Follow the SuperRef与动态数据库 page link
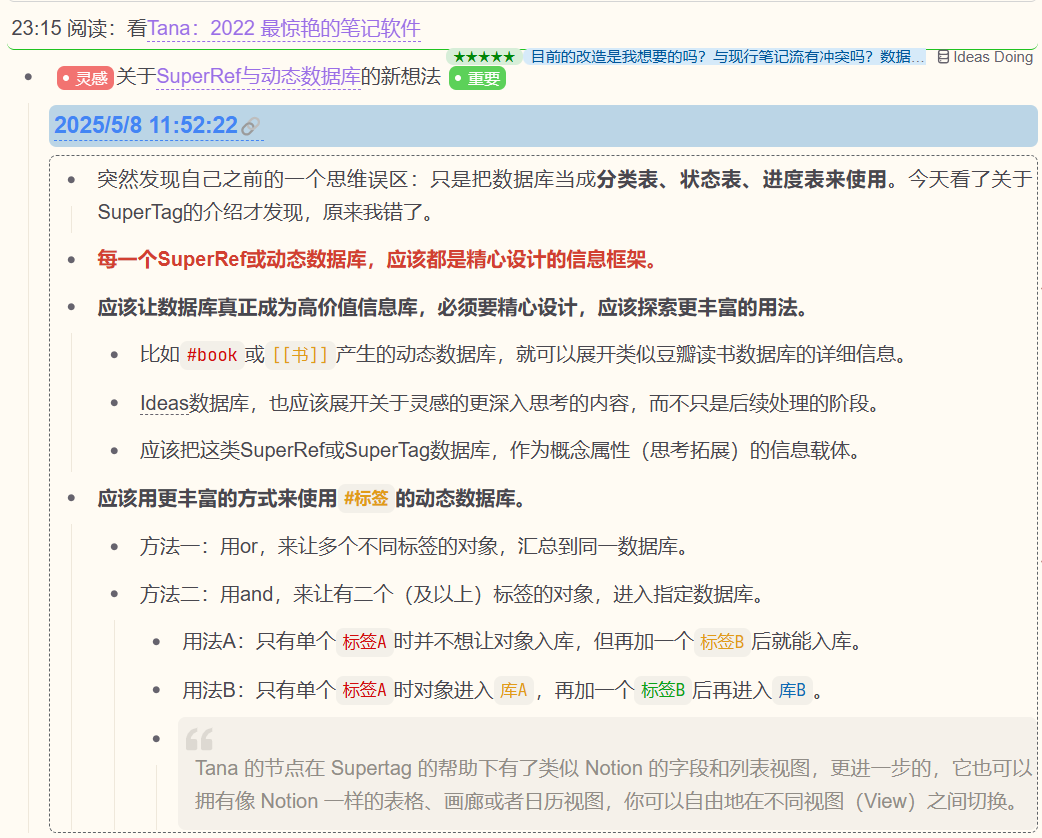This screenshot has height=838, width=1042. pos(258,76)
